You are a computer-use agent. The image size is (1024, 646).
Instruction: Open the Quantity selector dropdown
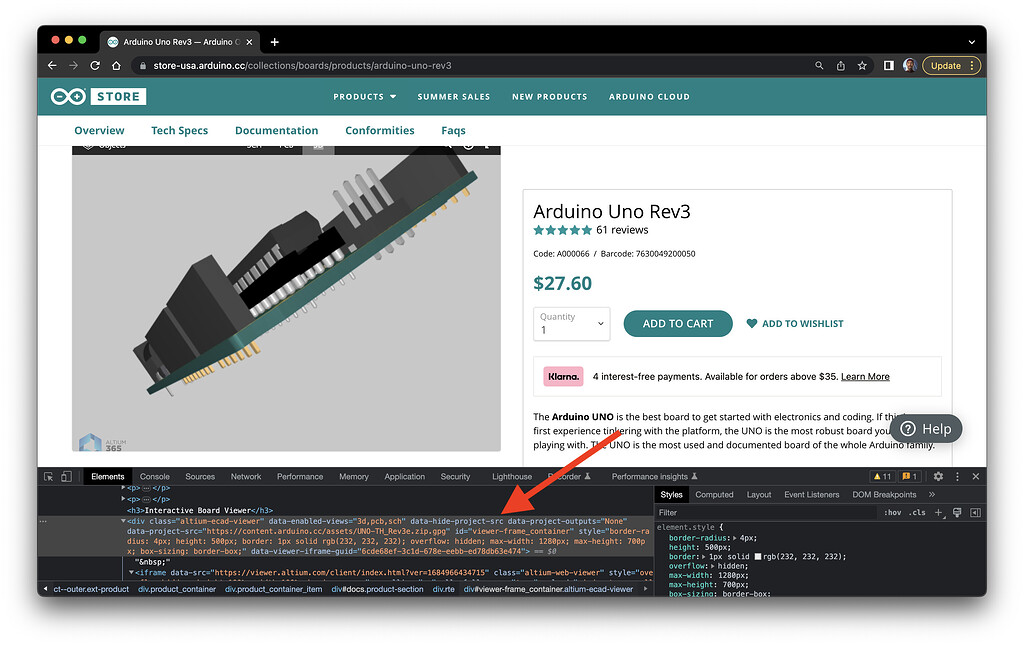pyautogui.click(x=571, y=323)
